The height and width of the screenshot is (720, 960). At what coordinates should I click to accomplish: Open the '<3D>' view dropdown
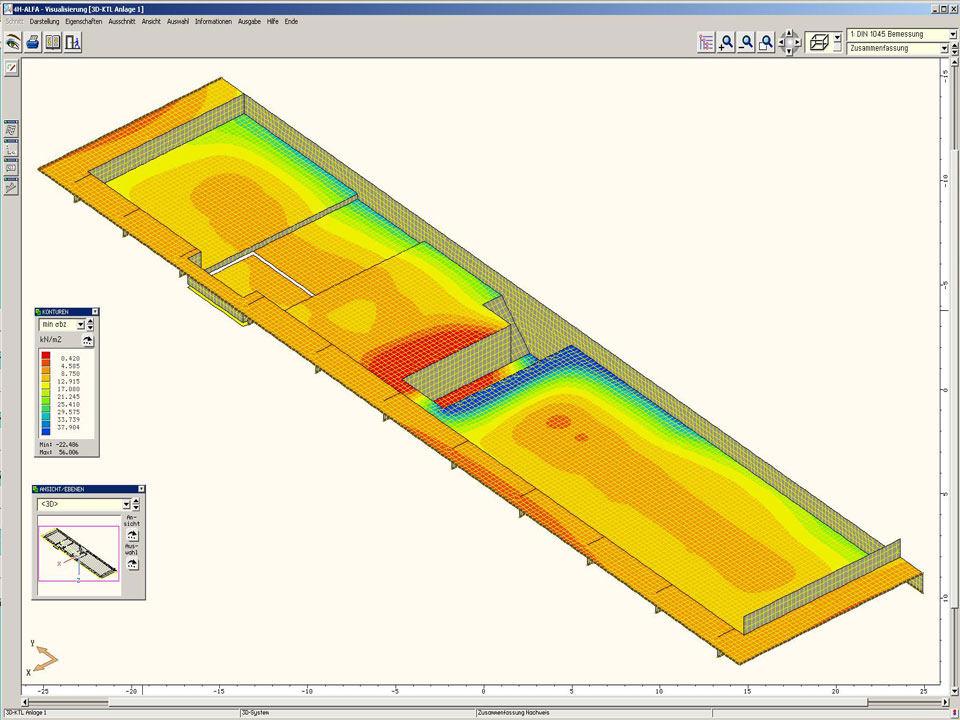coord(126,505)
